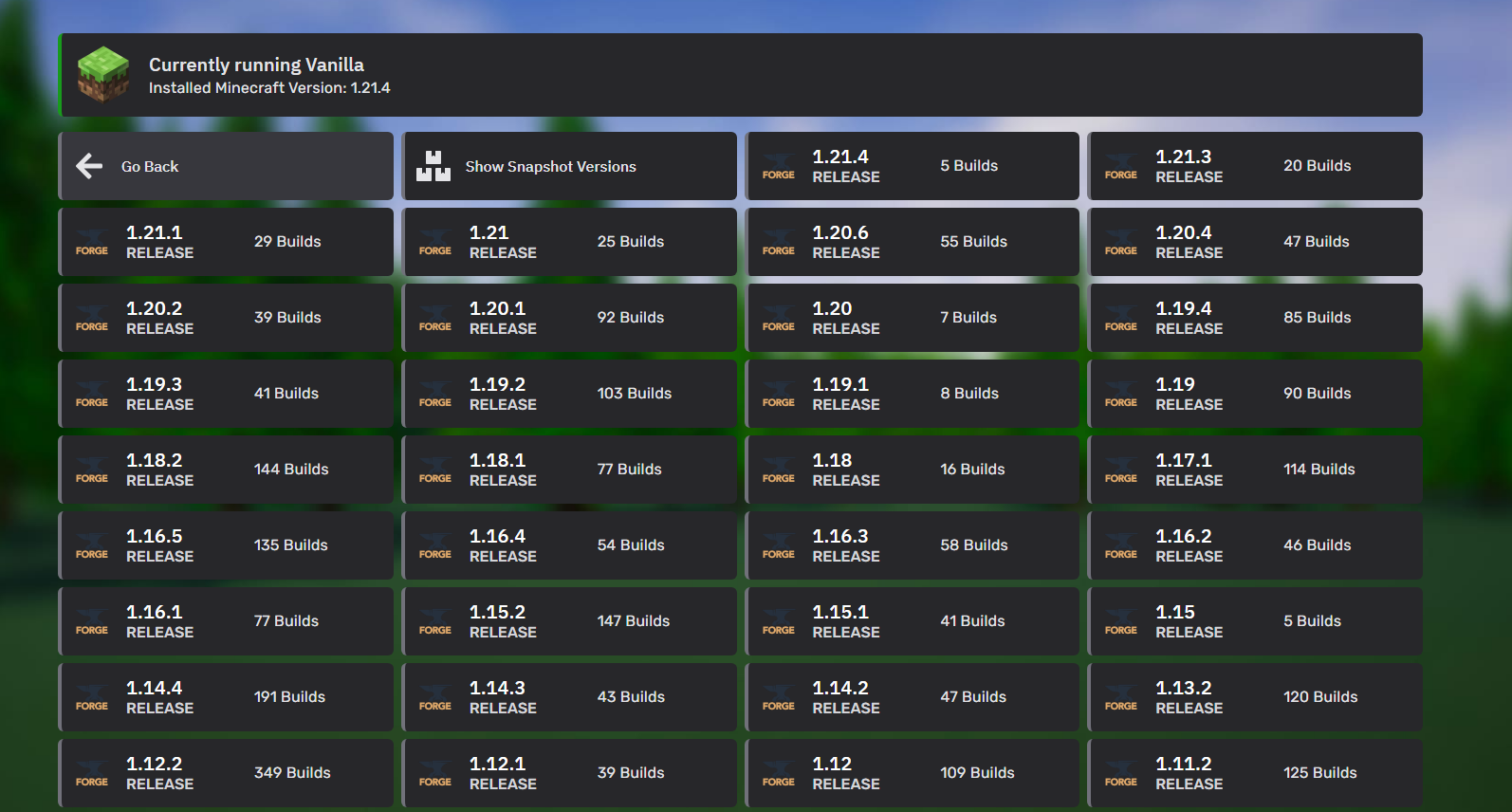Click the Show Snapshot Versions blocks icon

pos(433,166)
